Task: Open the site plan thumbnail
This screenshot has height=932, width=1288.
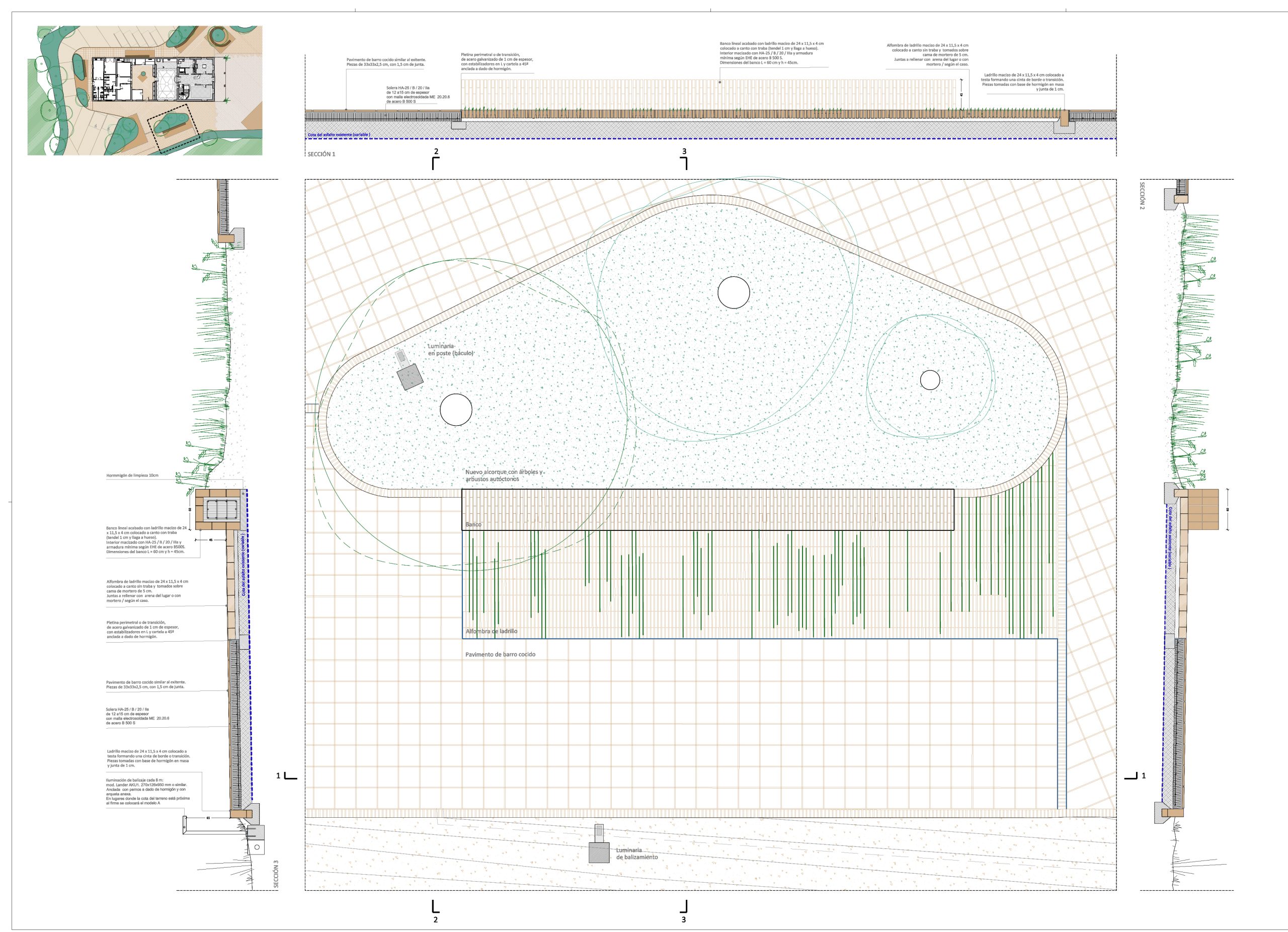Action: pyautogui.click(x=145, y=90)
